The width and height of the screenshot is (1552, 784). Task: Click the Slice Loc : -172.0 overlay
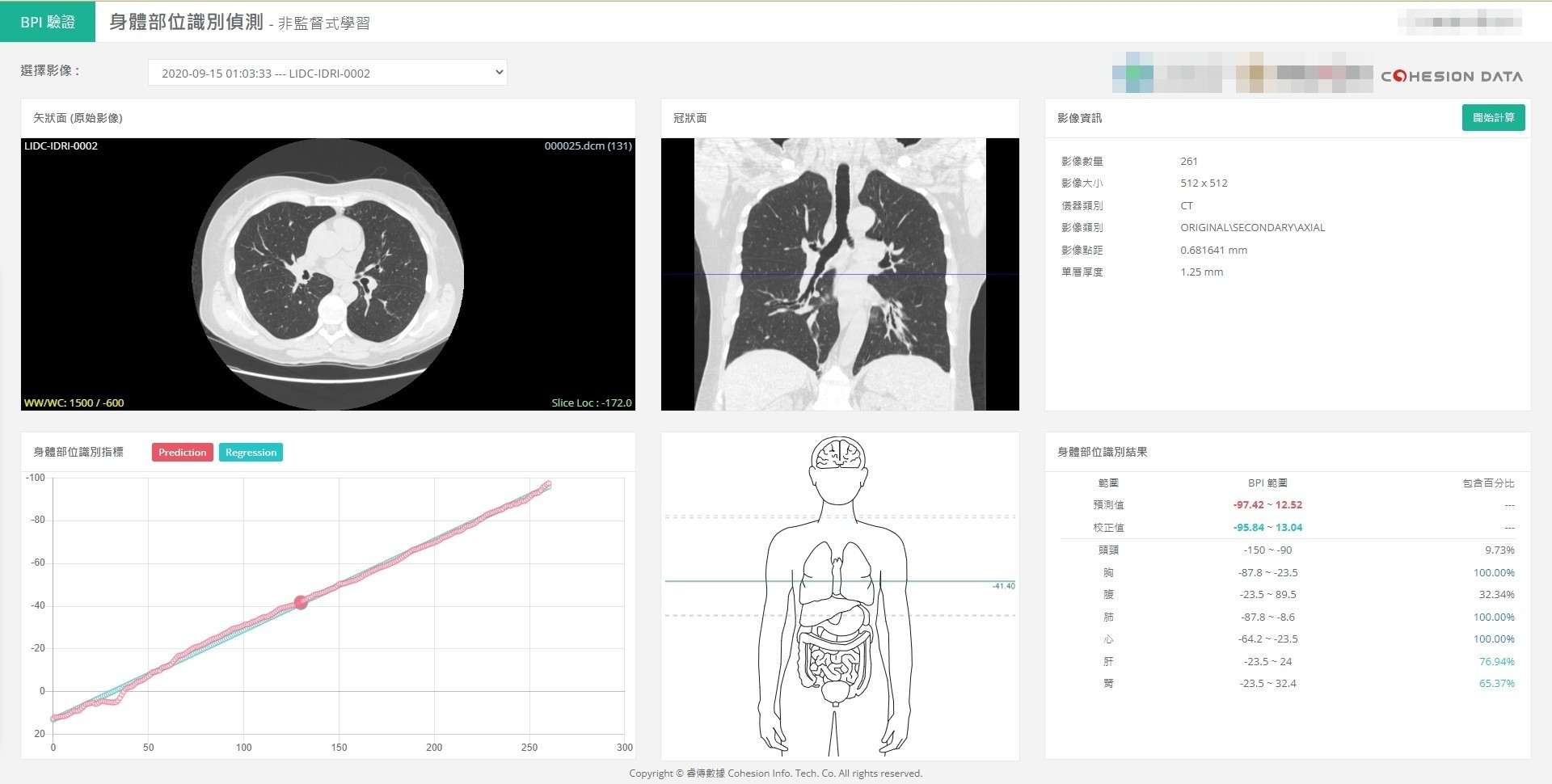(x=592, y=403)
